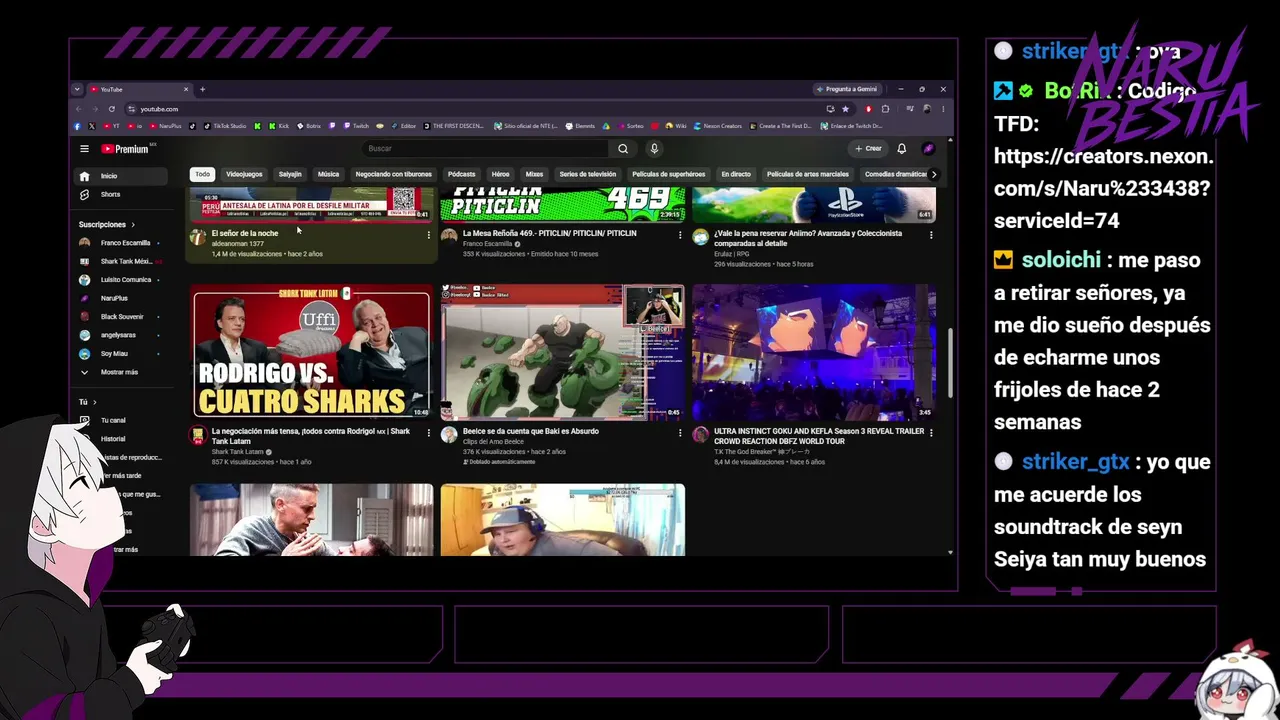Click the YouTube page vertical scrollbar
1280x720 pixels.
pos(949,365)
